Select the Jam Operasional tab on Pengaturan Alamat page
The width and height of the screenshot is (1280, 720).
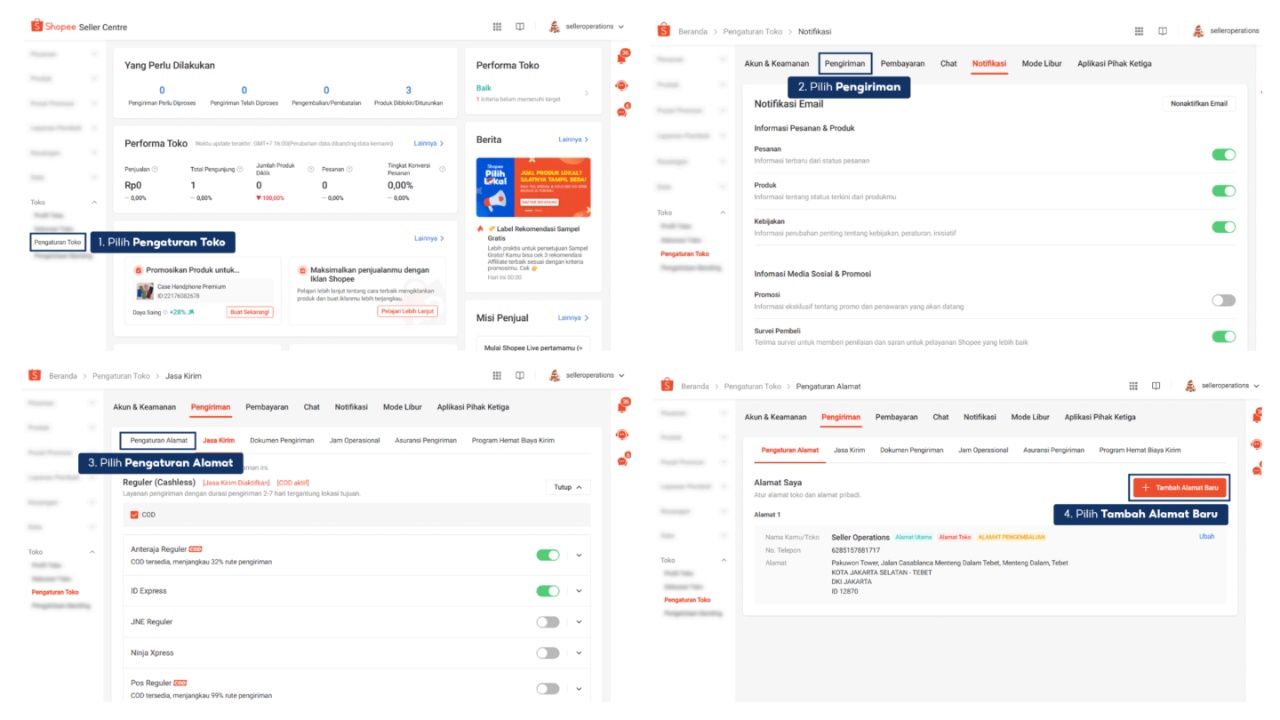(x=983, y=450)
